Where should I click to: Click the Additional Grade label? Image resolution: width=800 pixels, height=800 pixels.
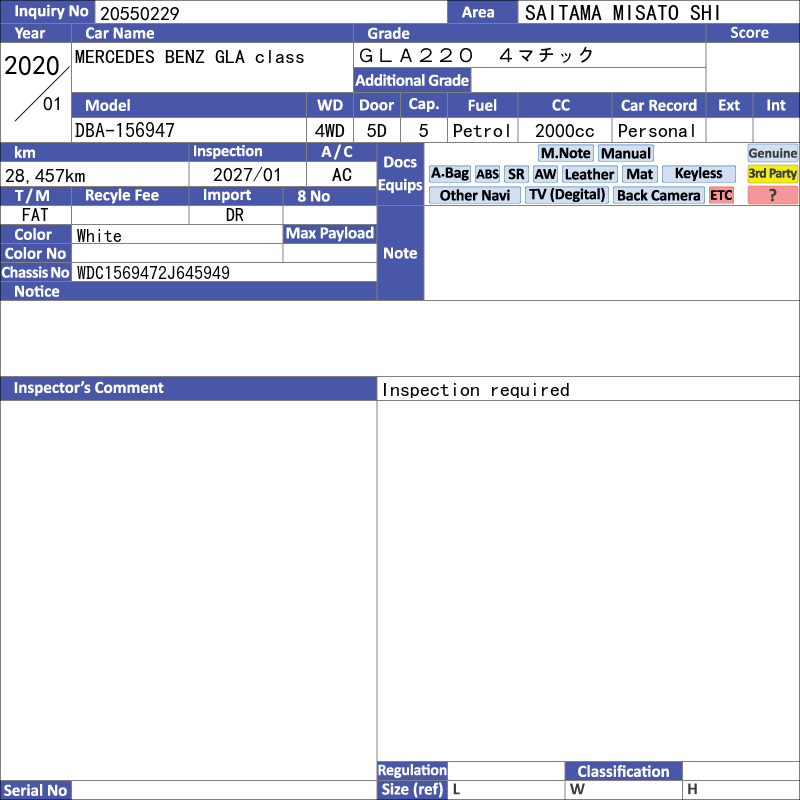click(412, 80)
